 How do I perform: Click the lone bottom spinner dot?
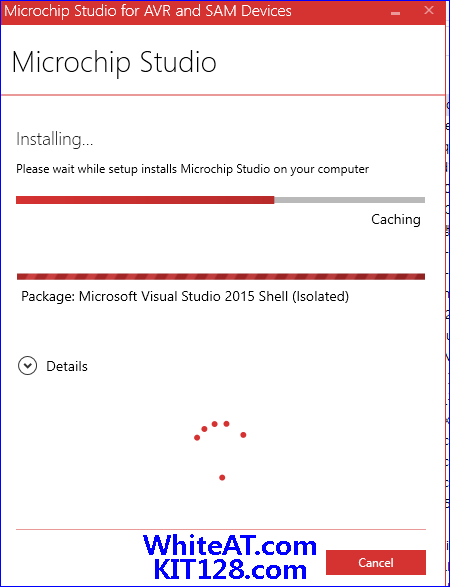[x=222, y=477]
